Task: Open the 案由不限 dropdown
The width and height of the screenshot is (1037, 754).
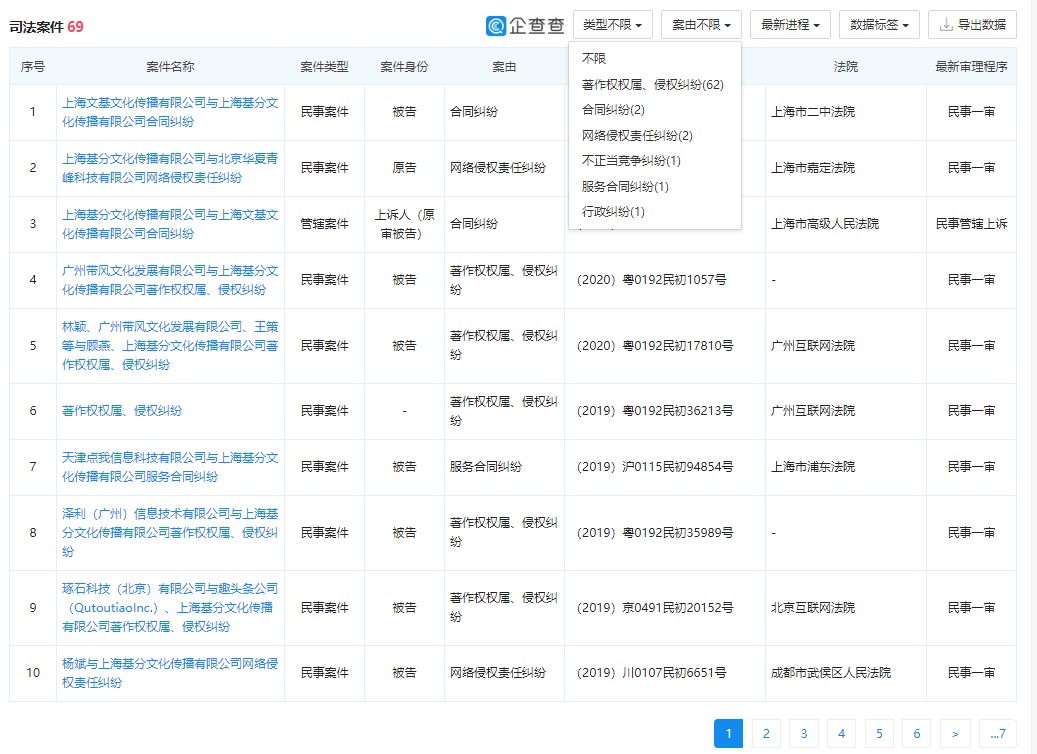Action: tap(701, 25)
